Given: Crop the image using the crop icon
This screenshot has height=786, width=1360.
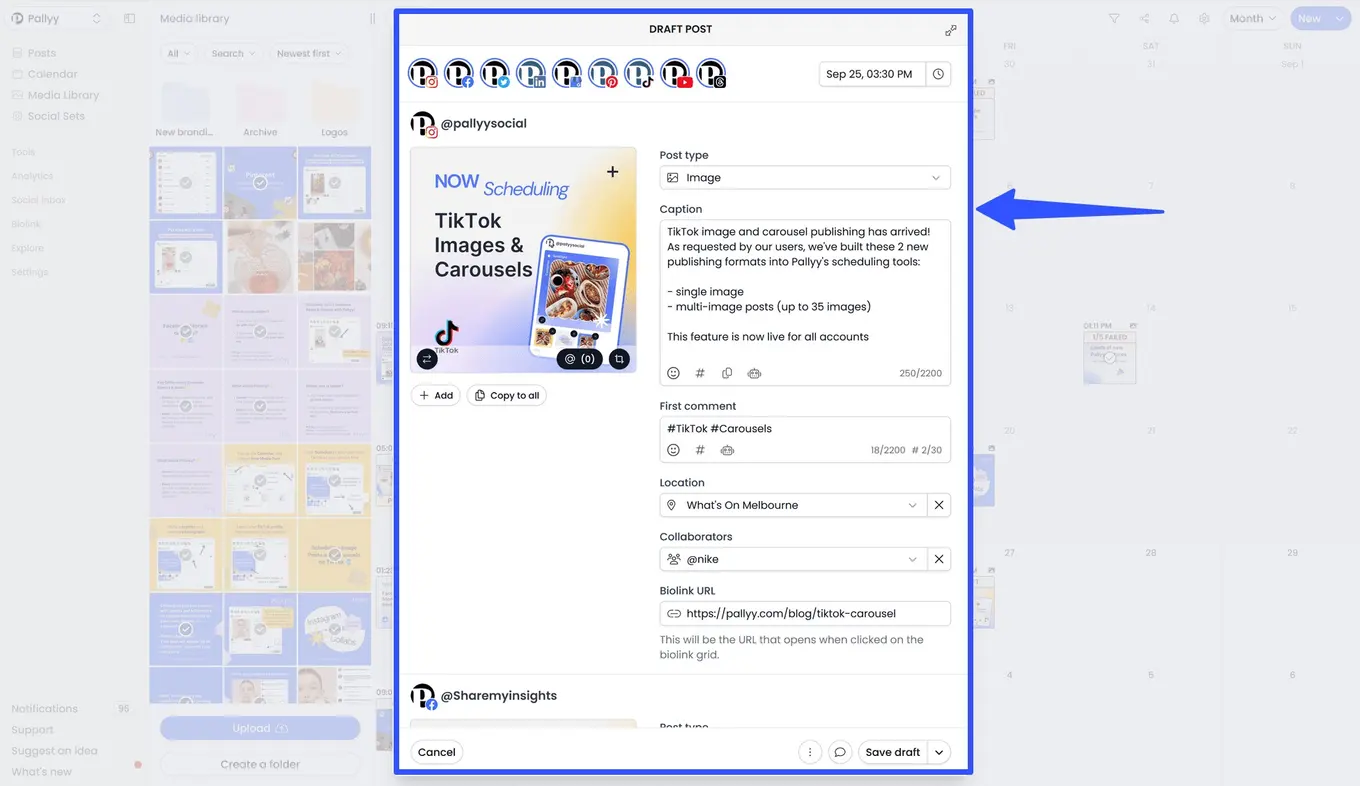Looking at the screenshot, I should coord(618,358).
